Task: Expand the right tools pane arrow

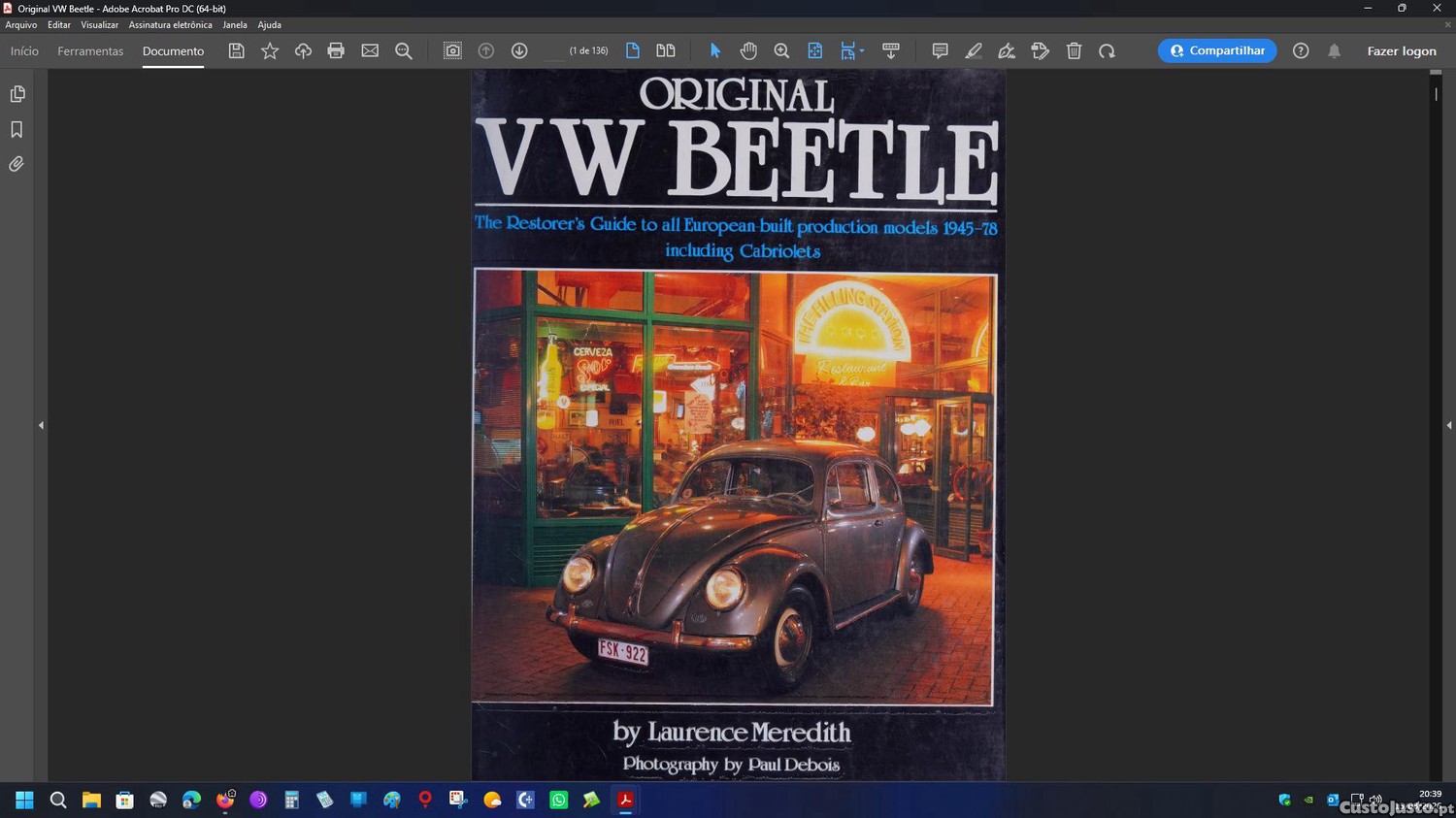Action: pyautogui.click(x=1449, y=425)
